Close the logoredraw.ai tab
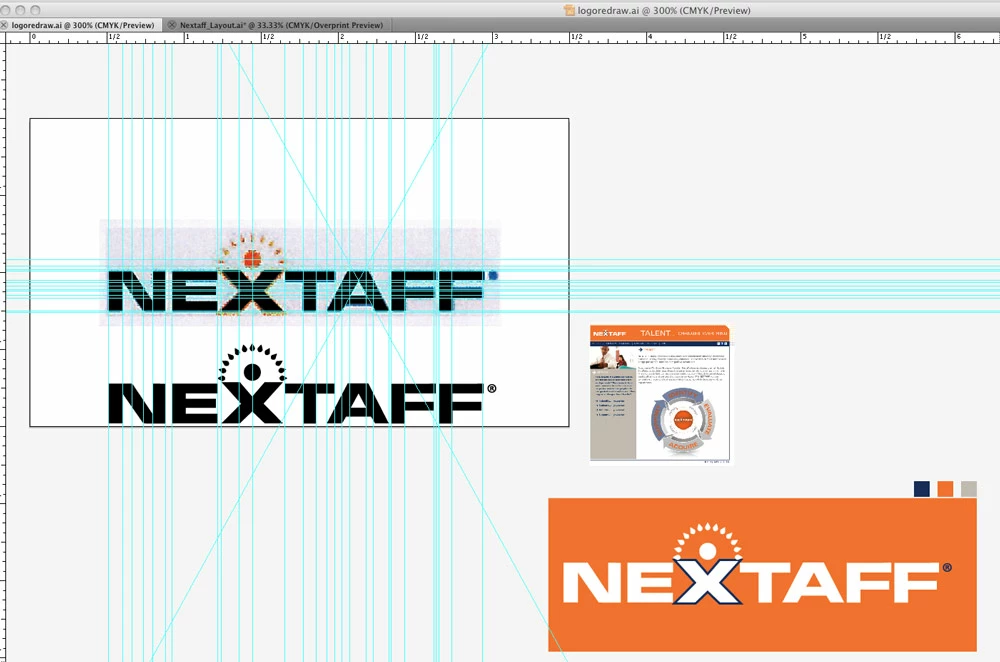The width and height of the screenshot is (1000, 662). [x=4, y=26]
